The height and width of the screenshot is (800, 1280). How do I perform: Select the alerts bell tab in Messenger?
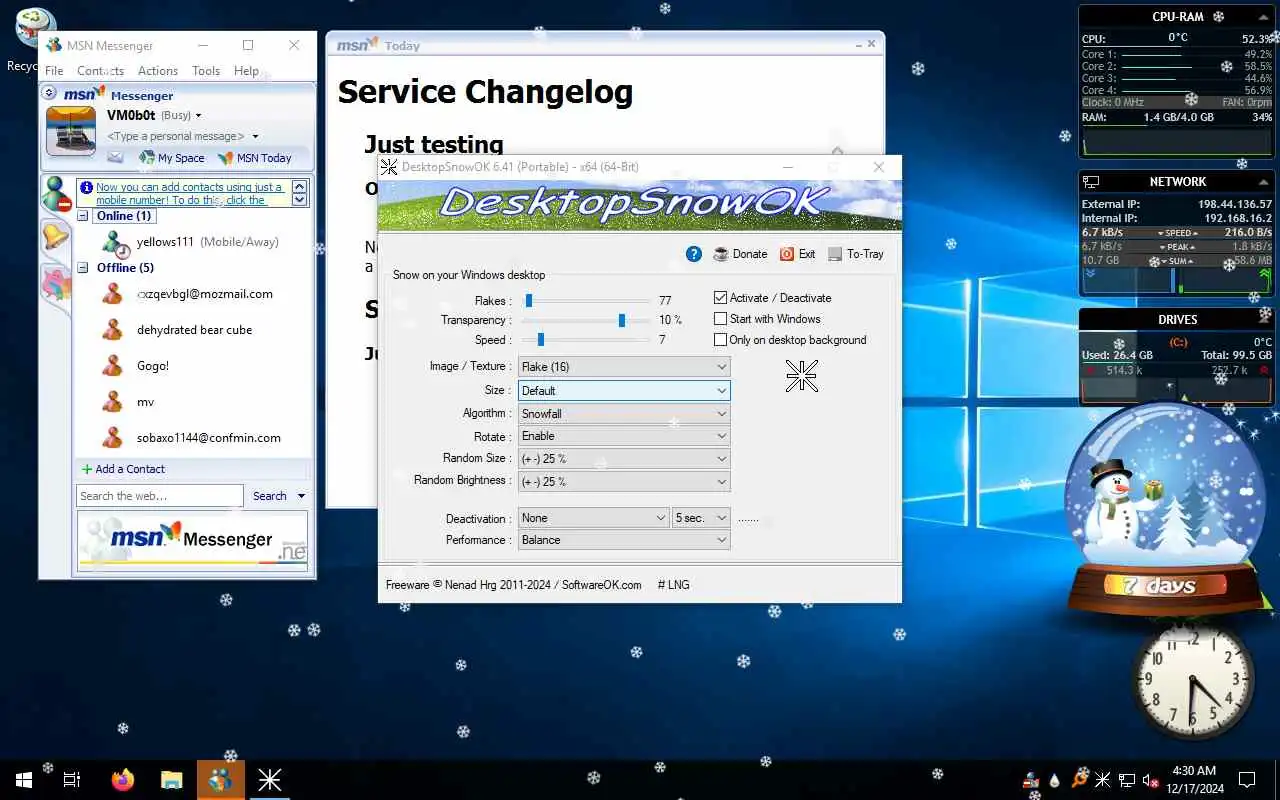pos(54,238)
